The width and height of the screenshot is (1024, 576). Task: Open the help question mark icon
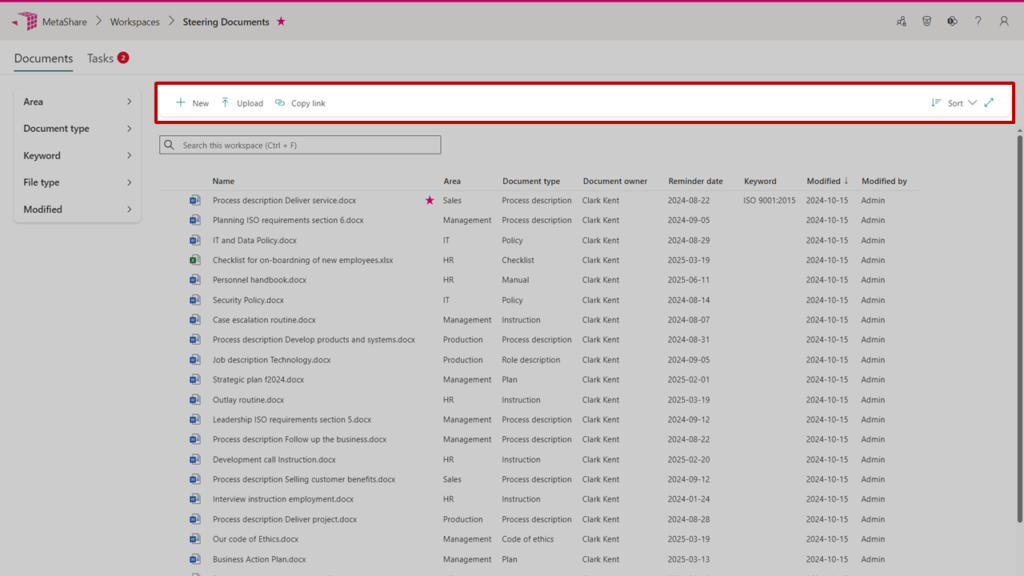click(978, 21)
